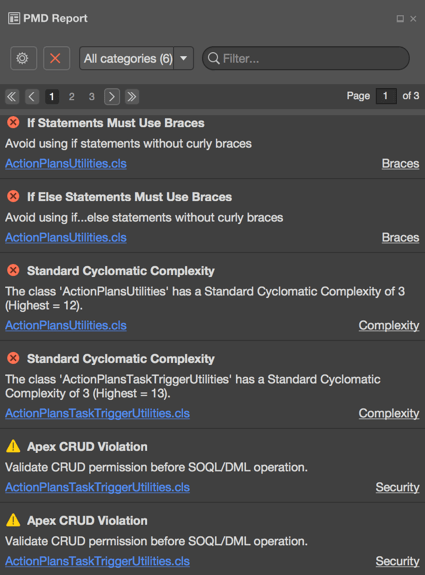The image size is (425, 575).
Task: Click the Page number input box
Action: tap(386, 96)
